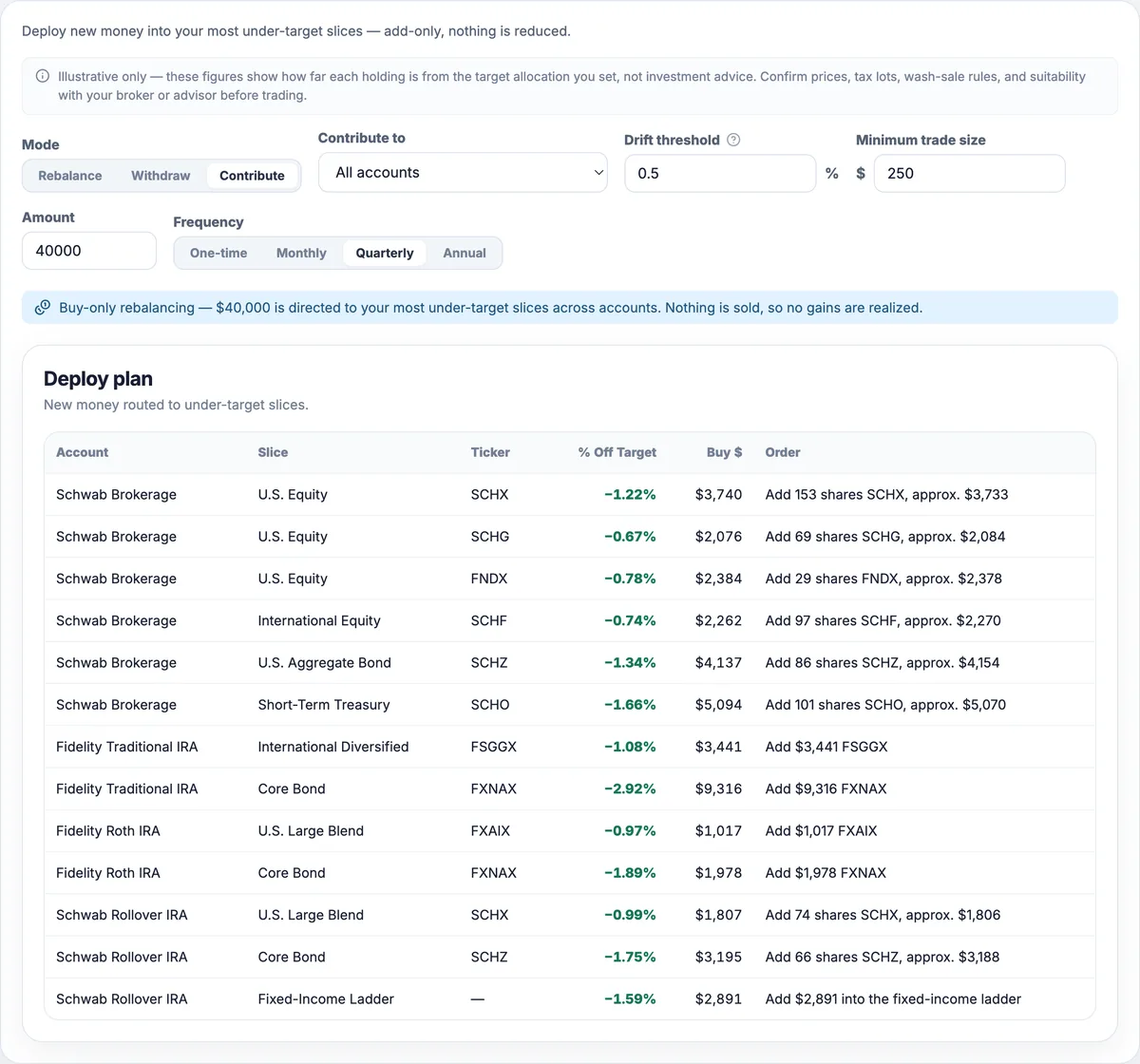Click the Short-Term Treasury slice cell
This screenshot has width=1140, height=1064.
[324, 705]
